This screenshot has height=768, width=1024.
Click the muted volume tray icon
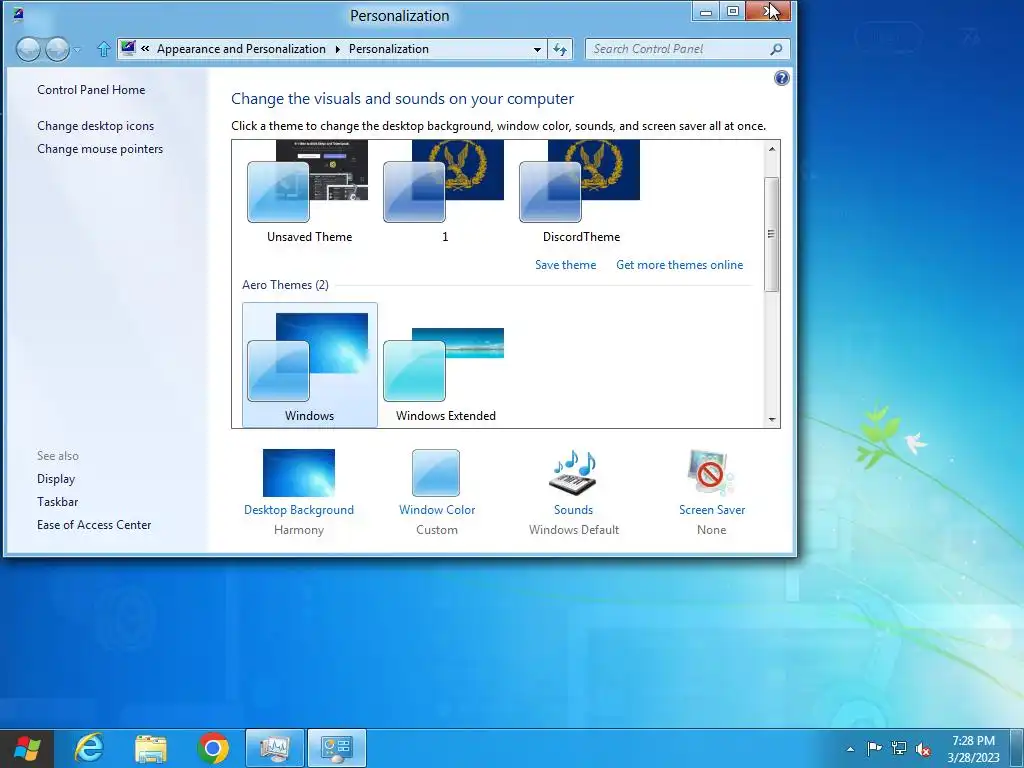click(923, 748)
